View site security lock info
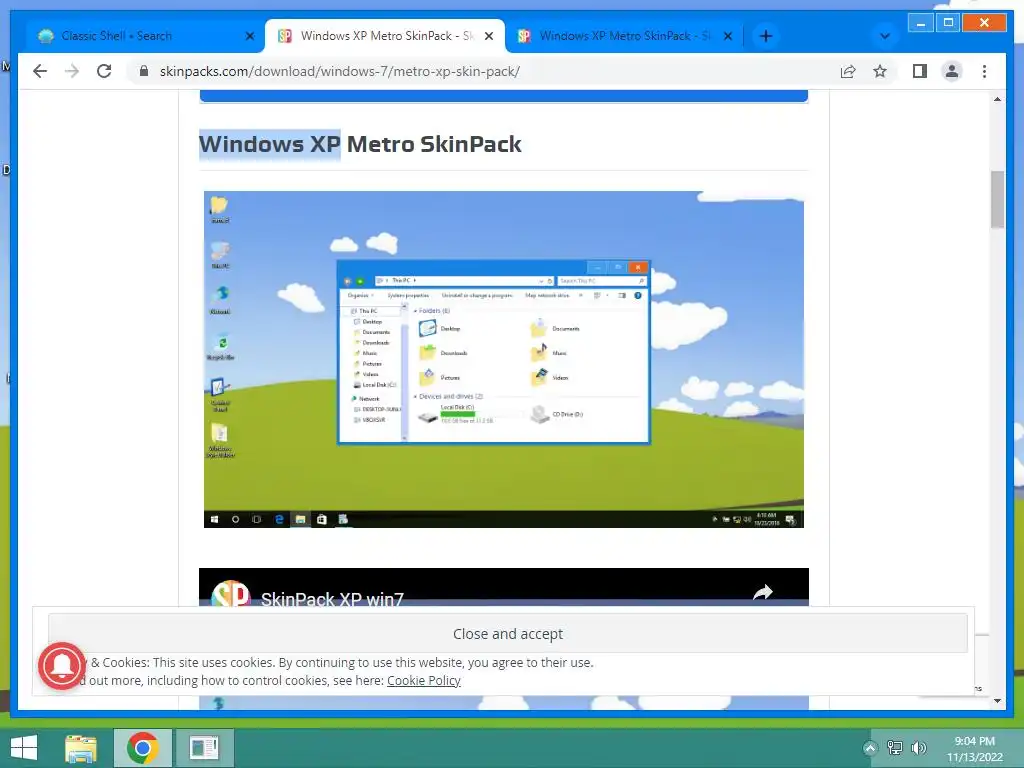 point(144,71)
